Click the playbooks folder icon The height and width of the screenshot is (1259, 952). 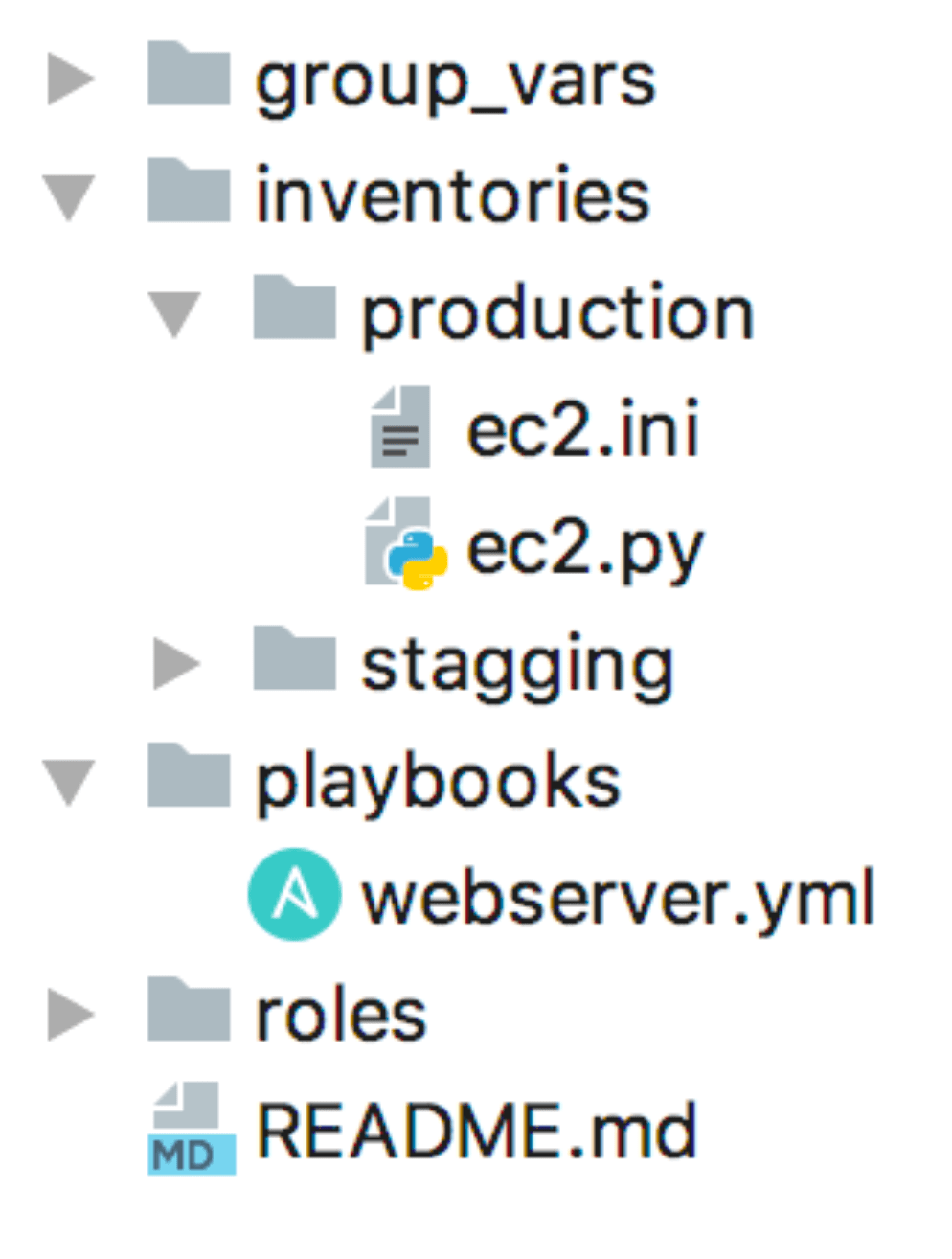pyautogui.click(x=189, y=777)
